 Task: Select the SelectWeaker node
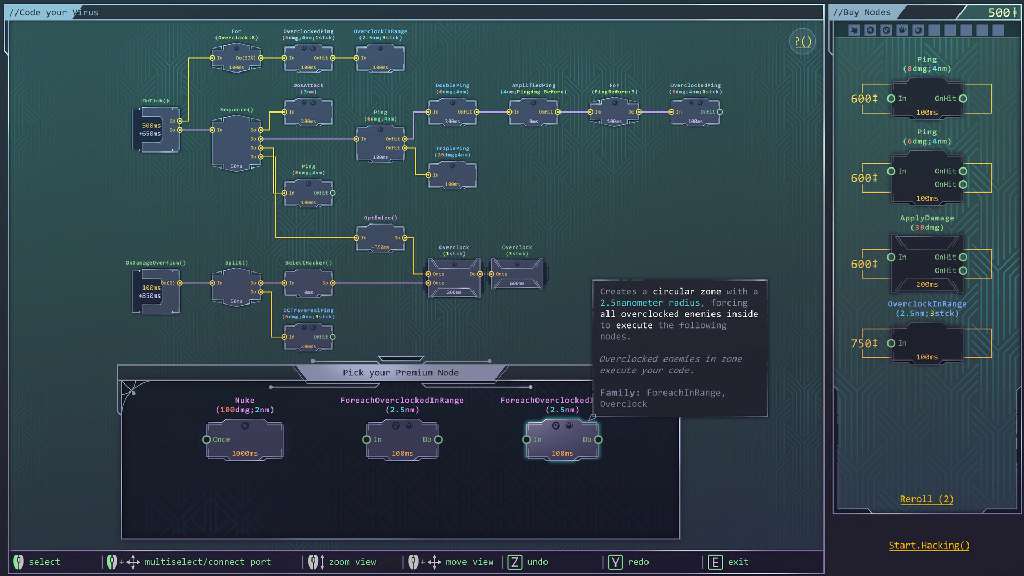pos(308,283)
